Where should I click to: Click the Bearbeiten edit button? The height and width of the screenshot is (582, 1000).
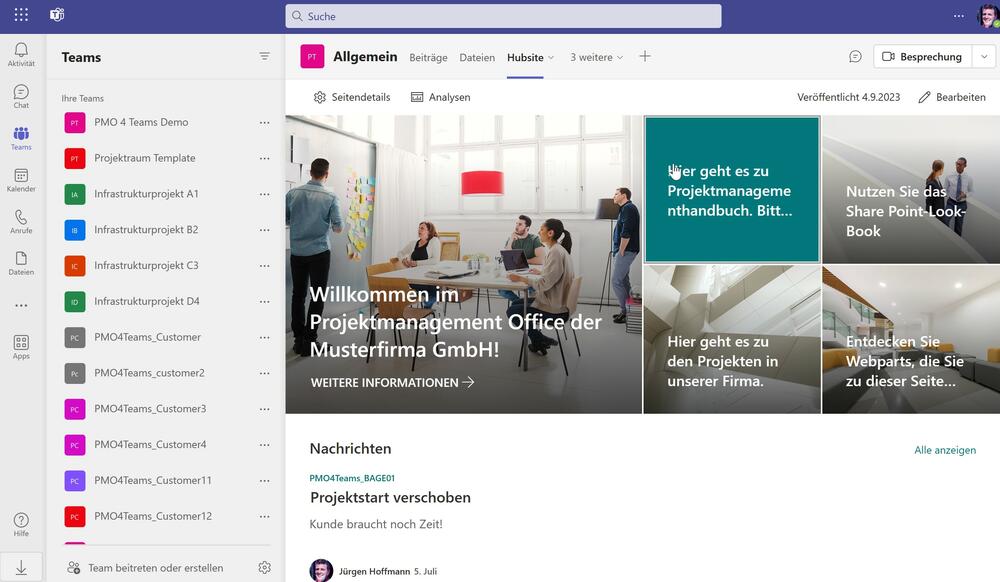point(952,97)
